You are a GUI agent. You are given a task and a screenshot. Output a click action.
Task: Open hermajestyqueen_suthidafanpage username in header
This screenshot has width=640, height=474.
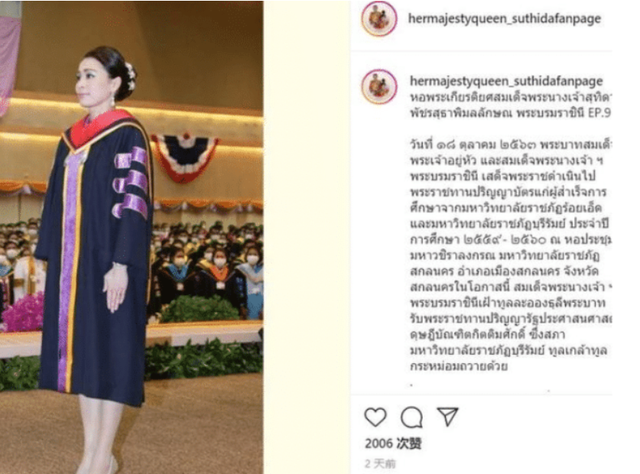(x=504, y=19)
